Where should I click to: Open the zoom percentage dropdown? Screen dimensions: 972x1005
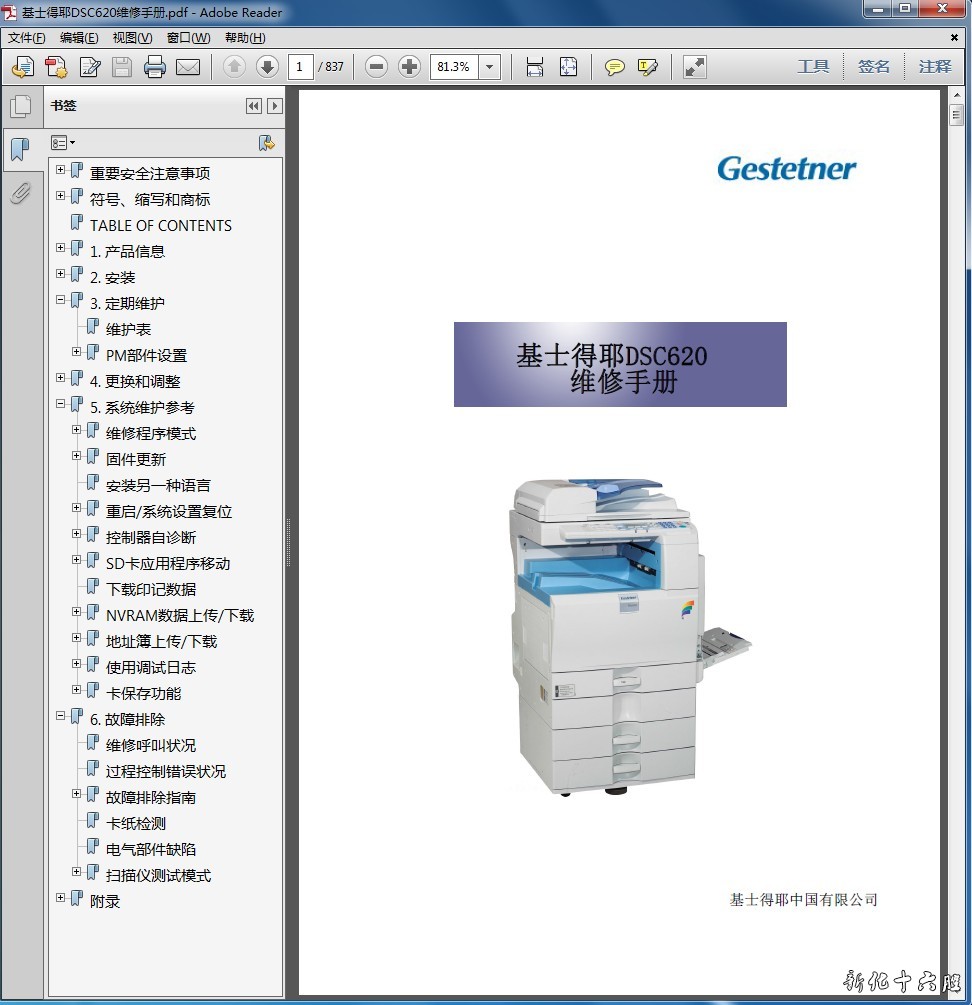pos(489,67)
